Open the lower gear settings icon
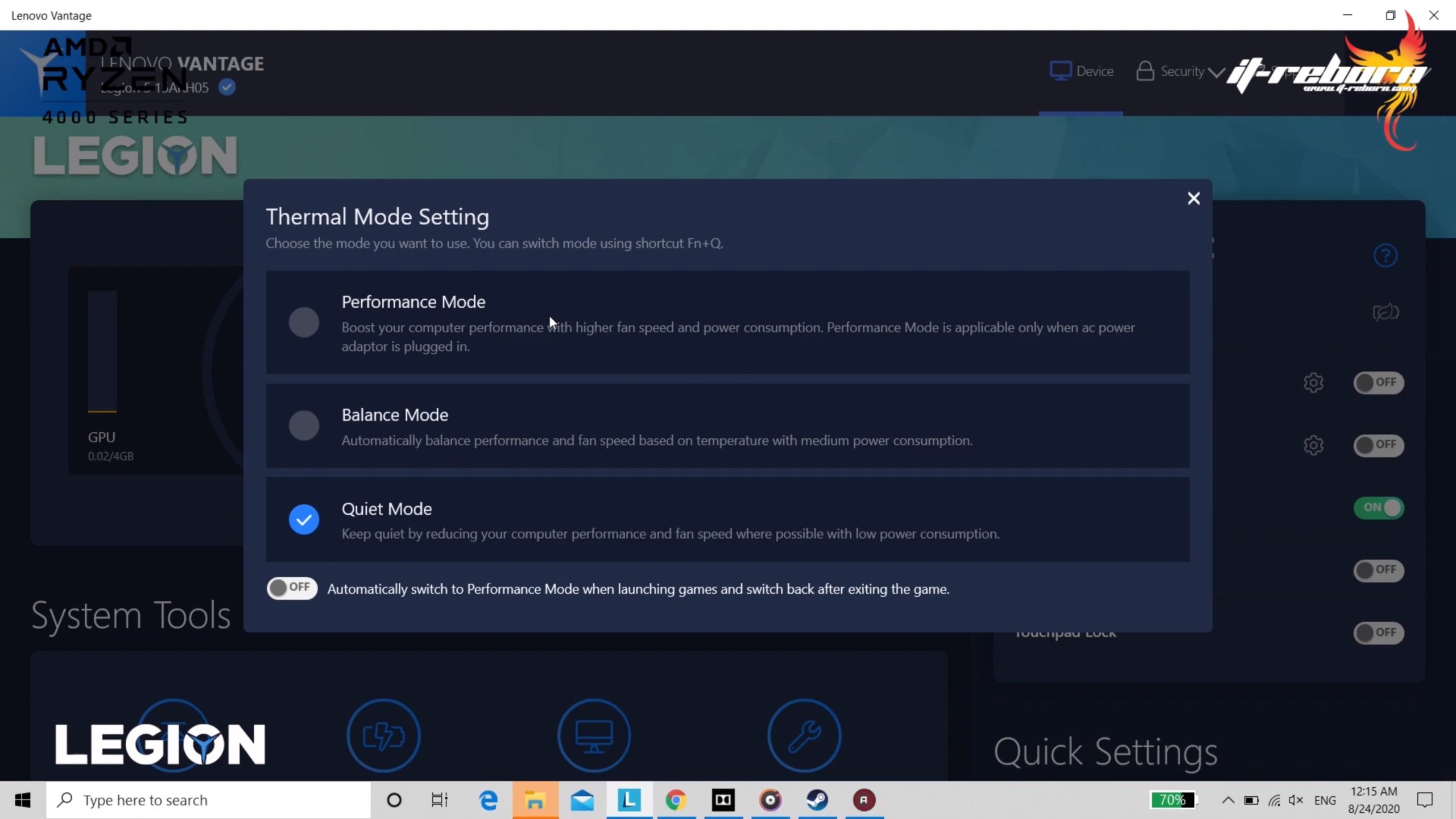 [1313, 445]
